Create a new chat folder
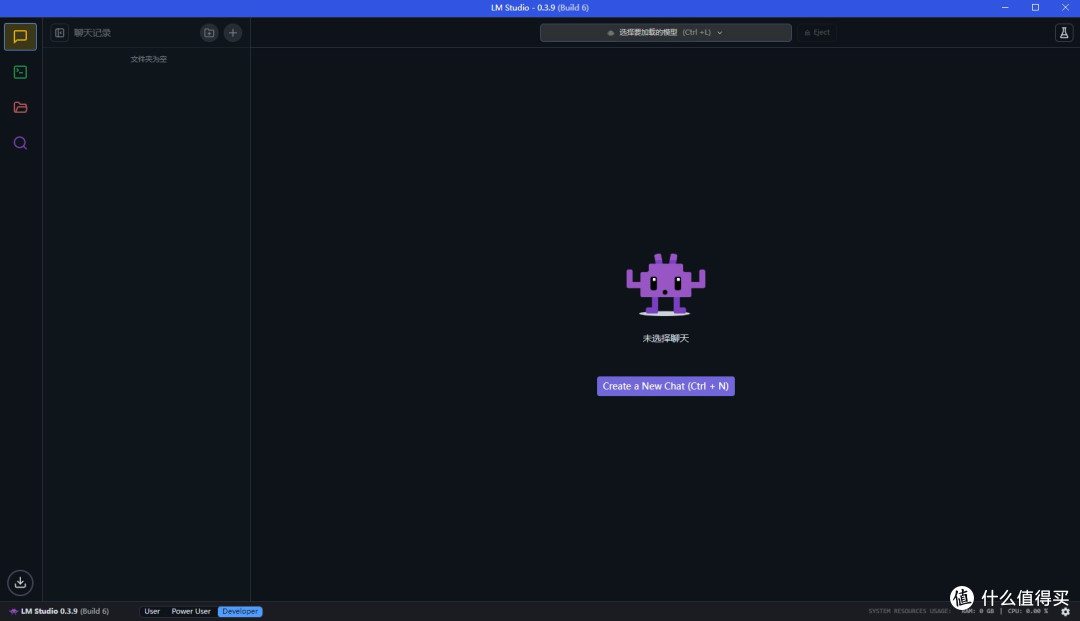The height and width of the screenshot is (621, 1080). click(x=209, y=32)
